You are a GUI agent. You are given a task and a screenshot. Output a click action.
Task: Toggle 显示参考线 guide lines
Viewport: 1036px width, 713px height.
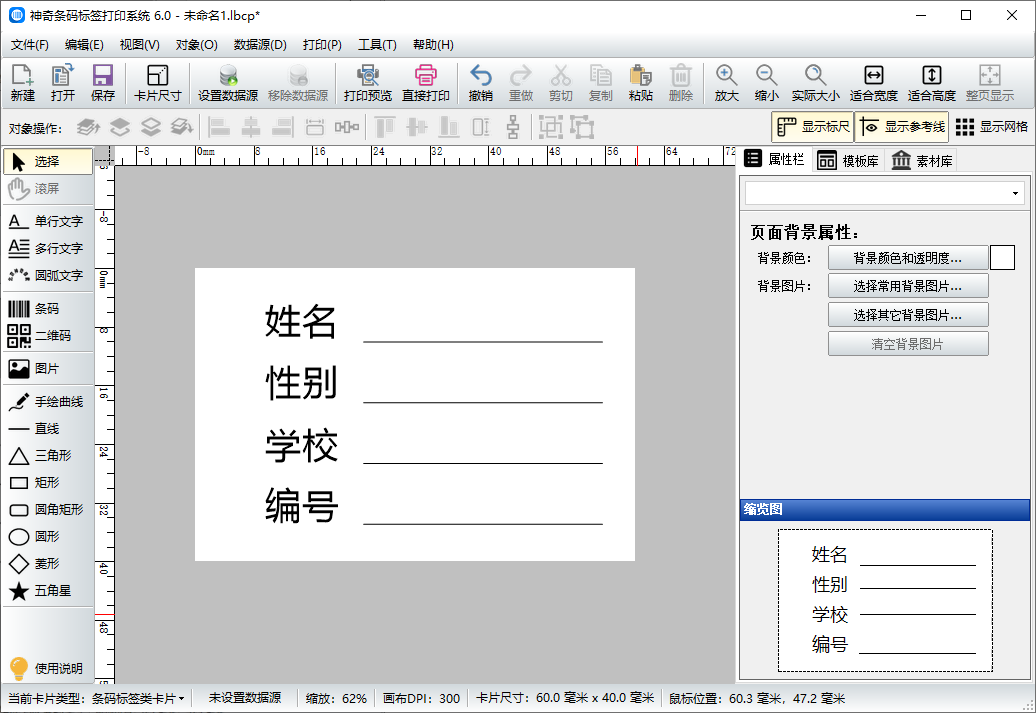901,127
